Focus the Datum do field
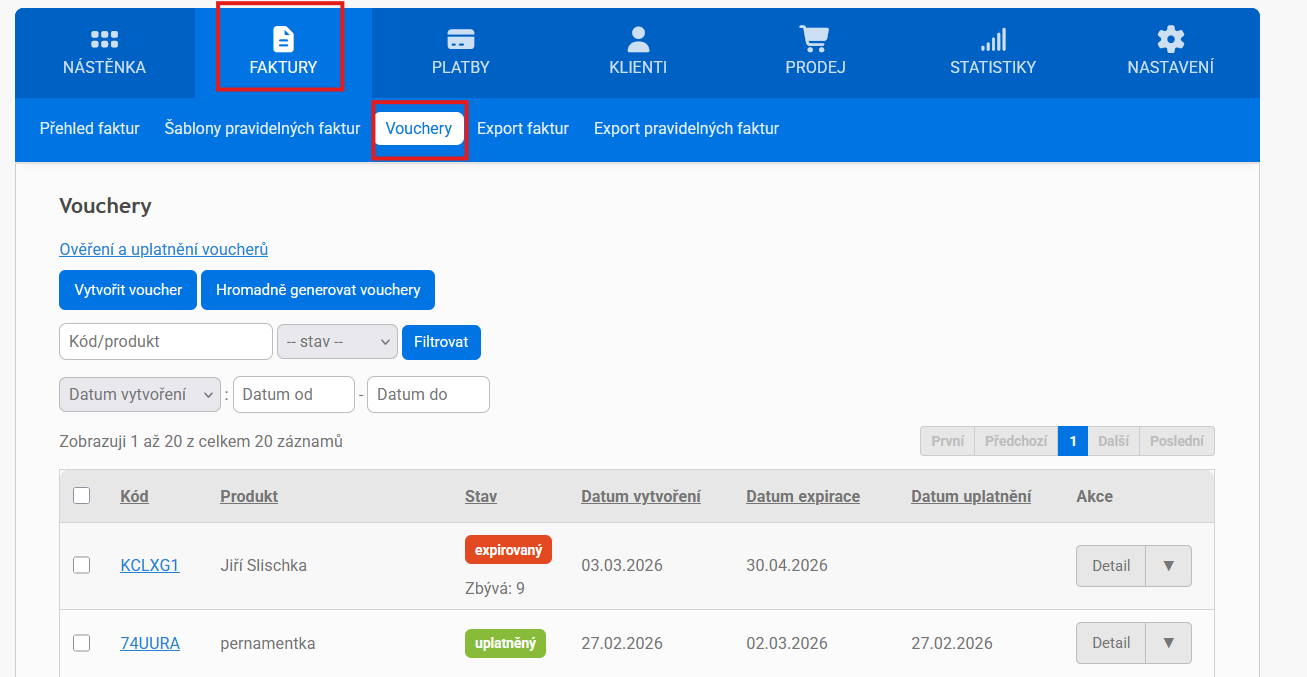 (x=428, y=394)
